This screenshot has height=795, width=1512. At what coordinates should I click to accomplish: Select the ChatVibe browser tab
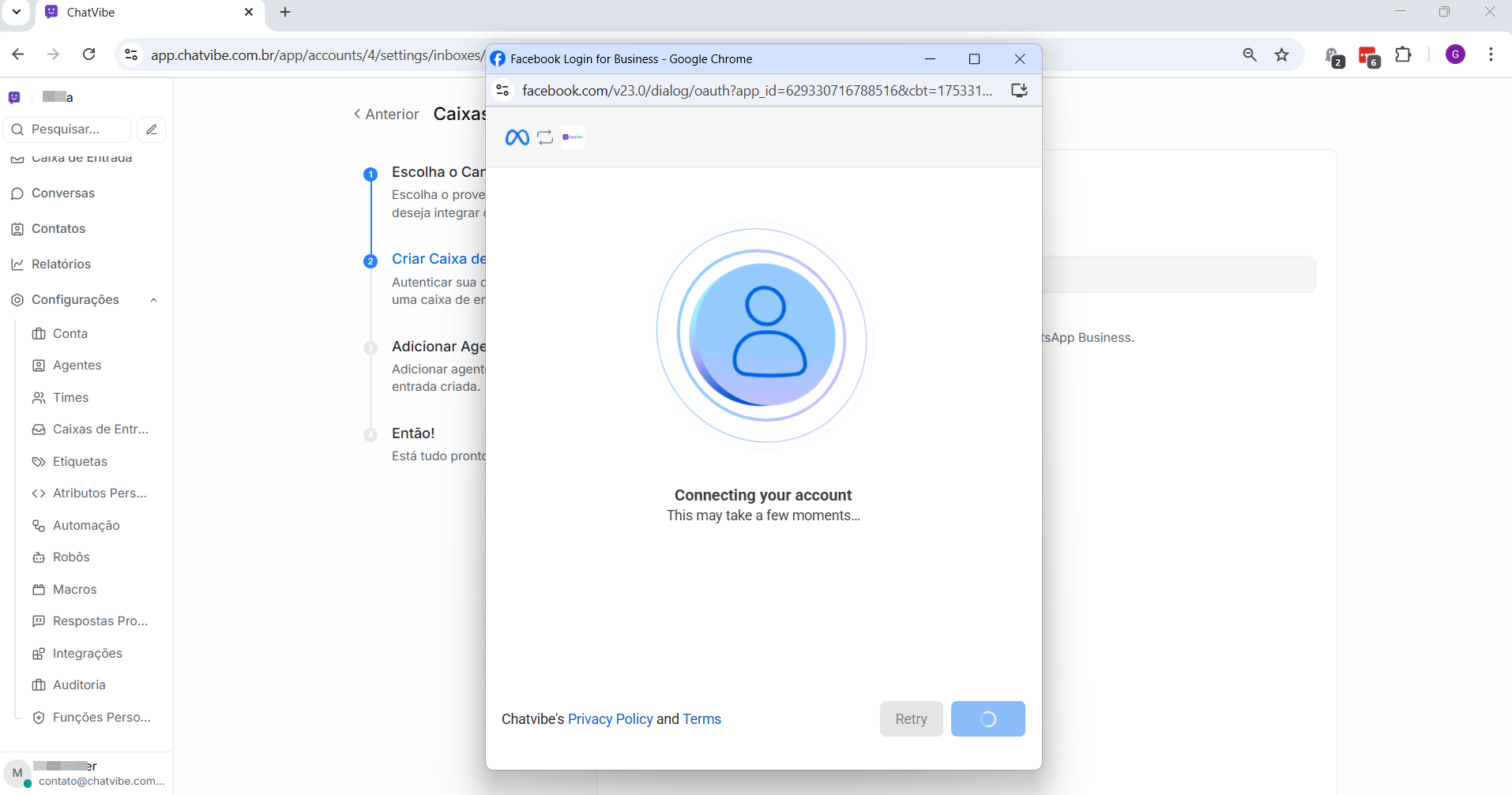pyautogui.click(x=149, y=13)
